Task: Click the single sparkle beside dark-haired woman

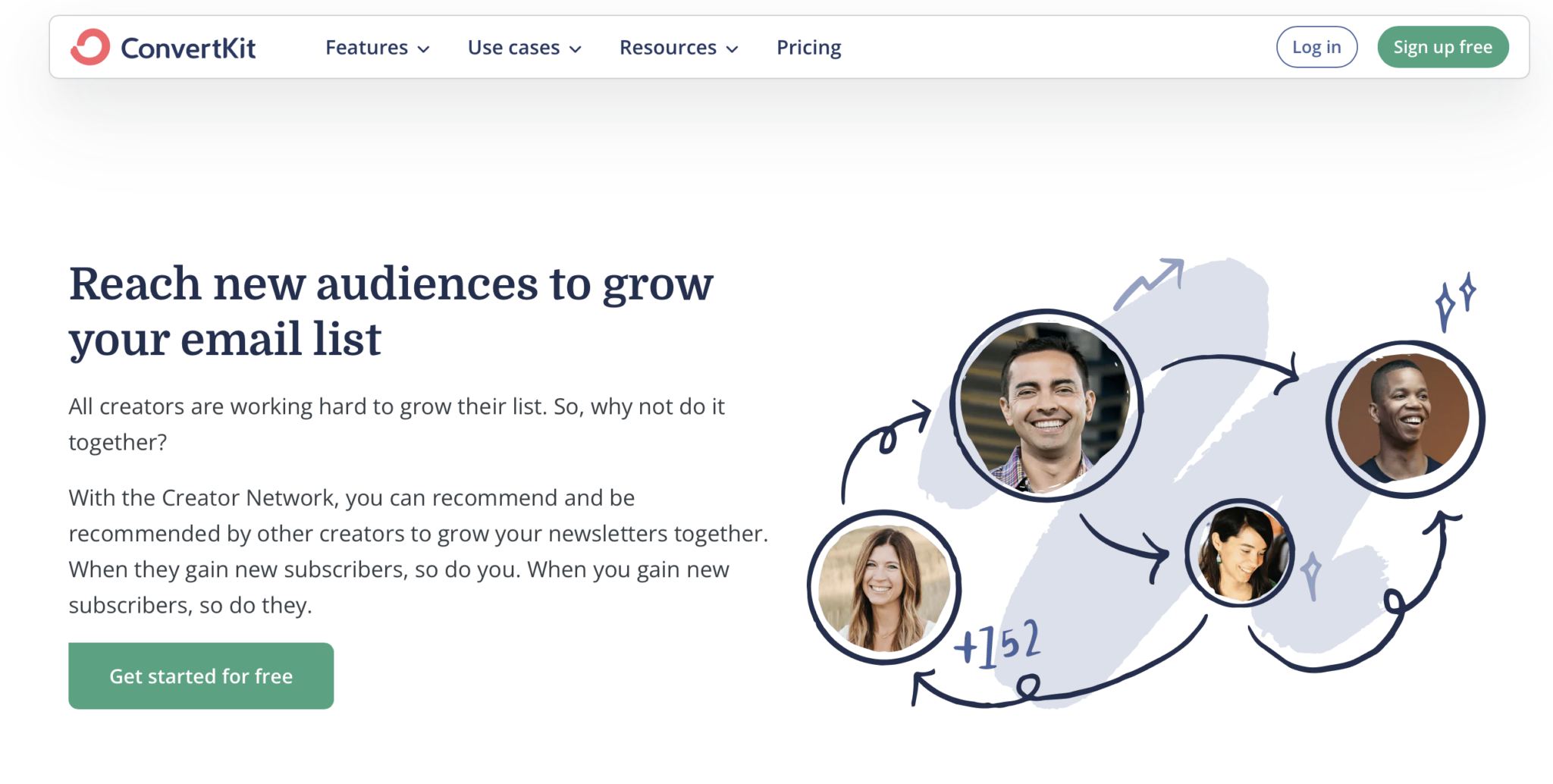Action: 1311,574
